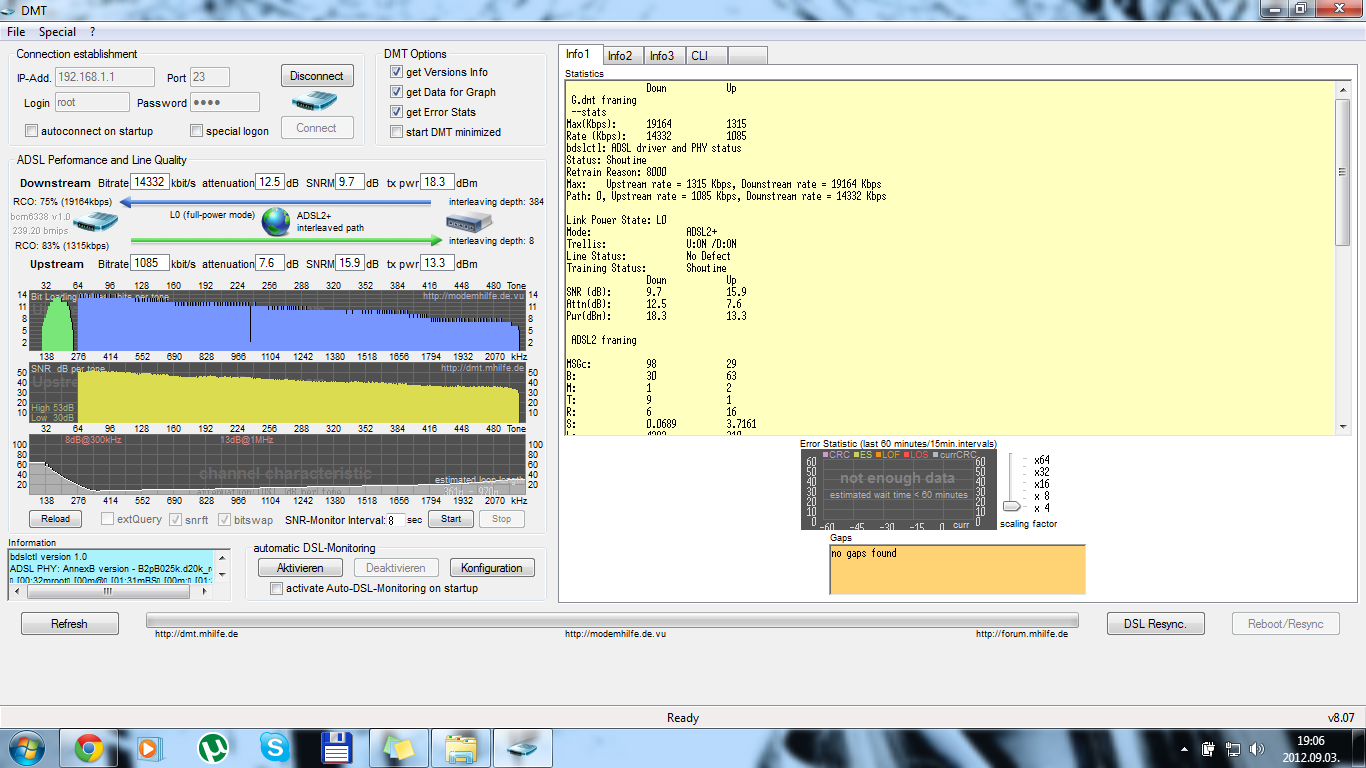Enable activate Auto-DSL-Monitoring on startup
Screen dimensions: 1366x768
click(277, 589)
